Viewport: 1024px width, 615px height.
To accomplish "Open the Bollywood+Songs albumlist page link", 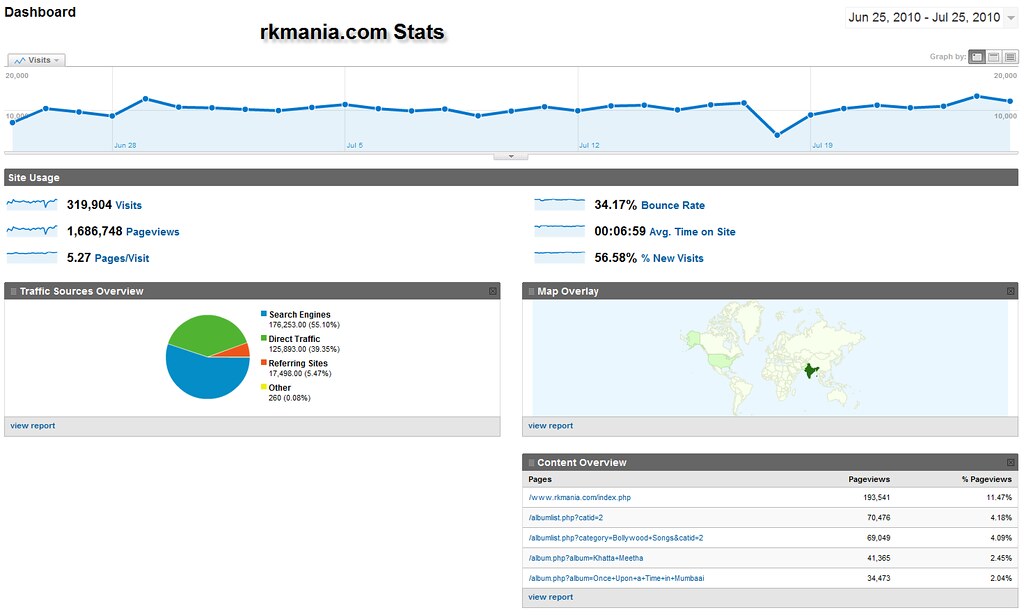I will point(616,538).
